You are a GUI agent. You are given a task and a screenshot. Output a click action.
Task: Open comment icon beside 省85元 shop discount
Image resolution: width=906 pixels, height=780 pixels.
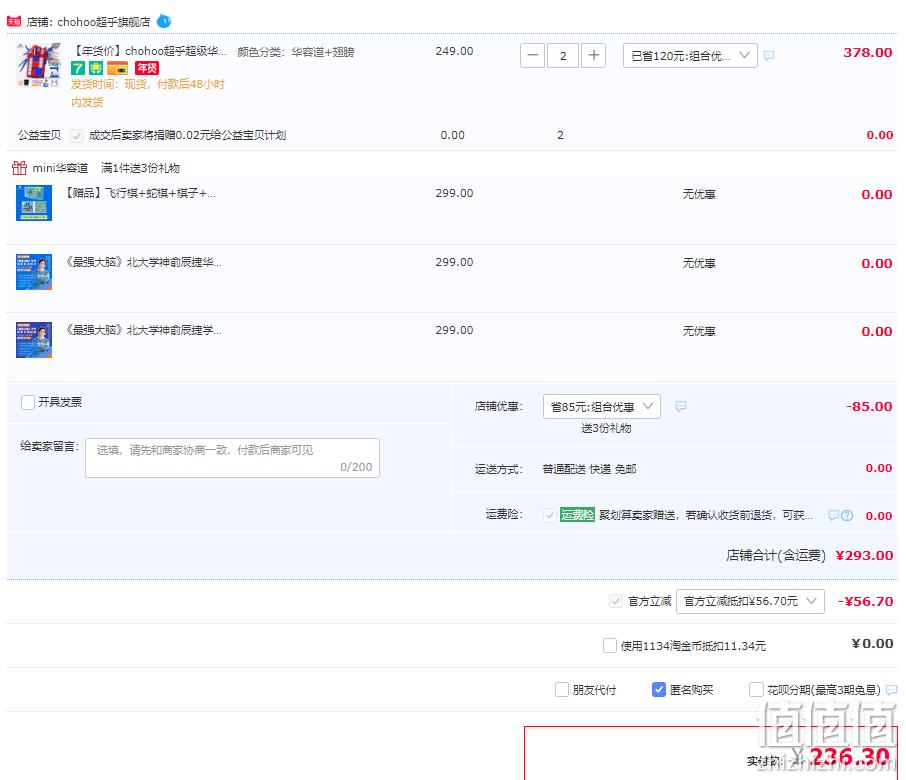(681, 406)
